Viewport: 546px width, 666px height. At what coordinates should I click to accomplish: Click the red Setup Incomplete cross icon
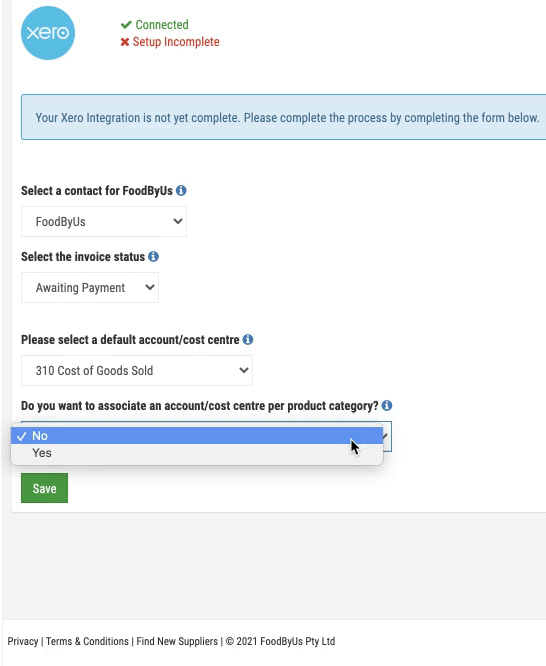124,42
